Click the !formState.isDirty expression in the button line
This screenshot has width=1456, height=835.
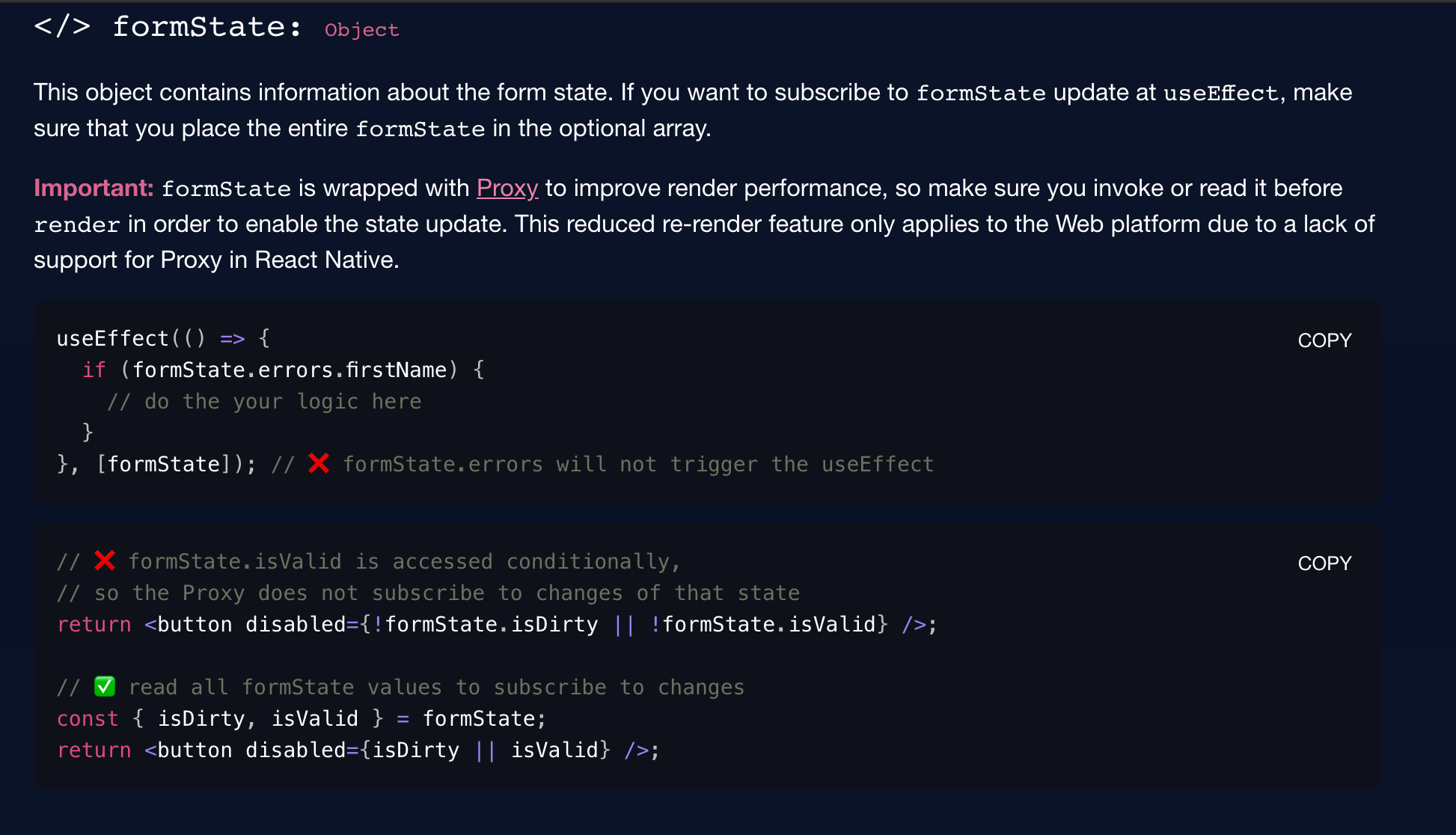click(x=486, y=624)
